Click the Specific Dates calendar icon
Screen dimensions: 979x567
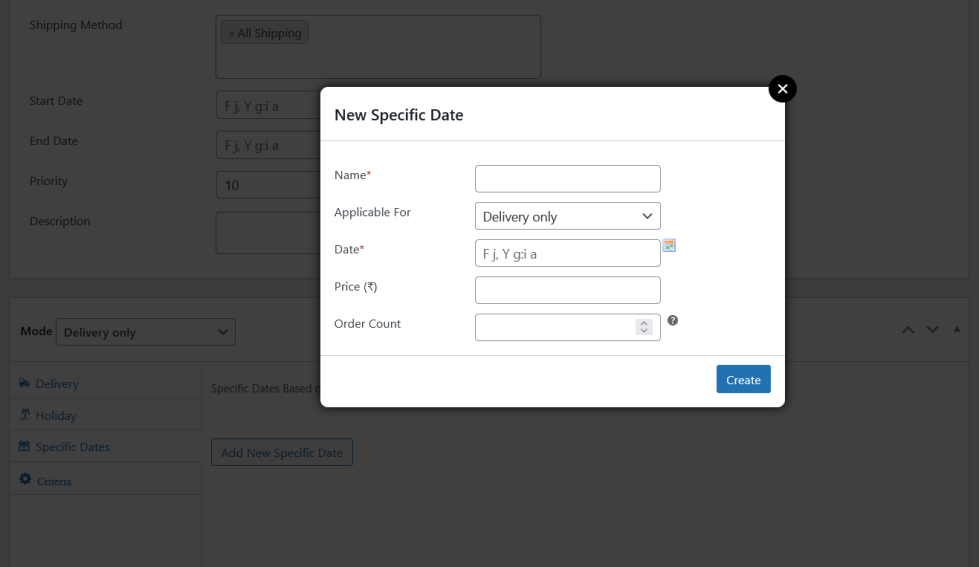(x=24, y=446)
